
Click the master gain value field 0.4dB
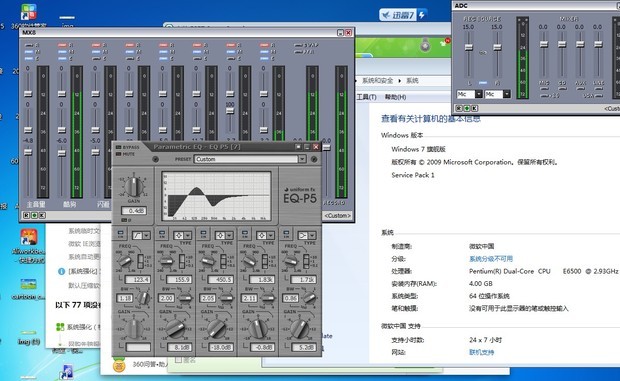pyautogui.click(x=134, y=211)
